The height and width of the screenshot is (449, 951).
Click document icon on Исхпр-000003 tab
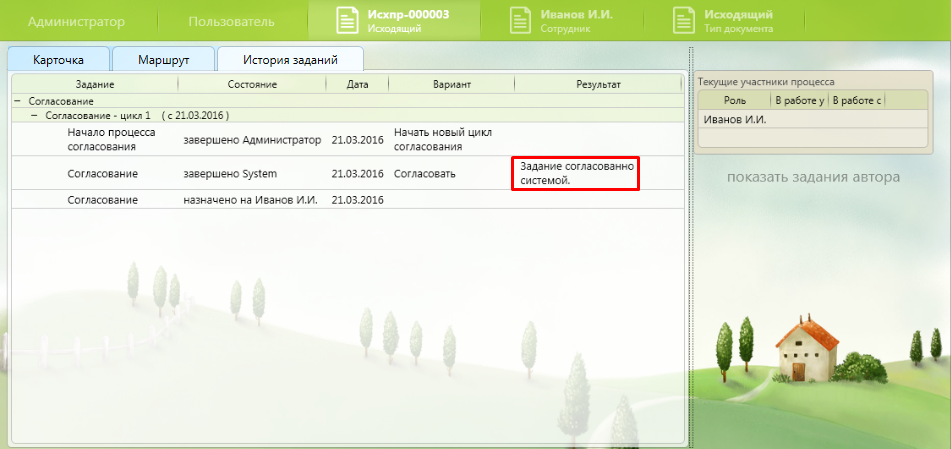(347, 21)
